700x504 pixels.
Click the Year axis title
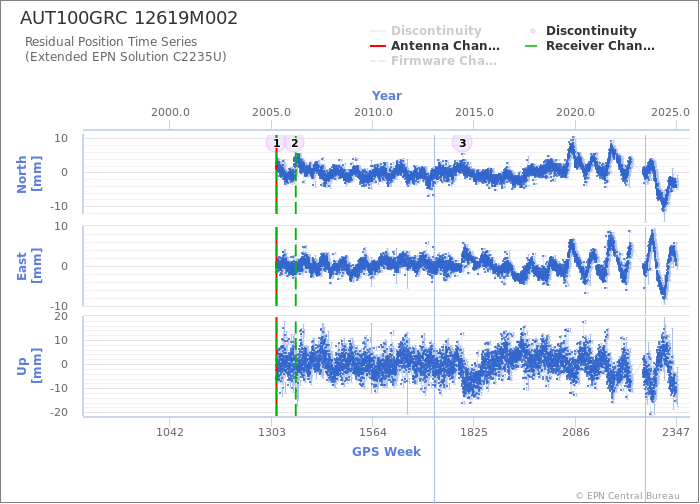(x=387, y=96)
